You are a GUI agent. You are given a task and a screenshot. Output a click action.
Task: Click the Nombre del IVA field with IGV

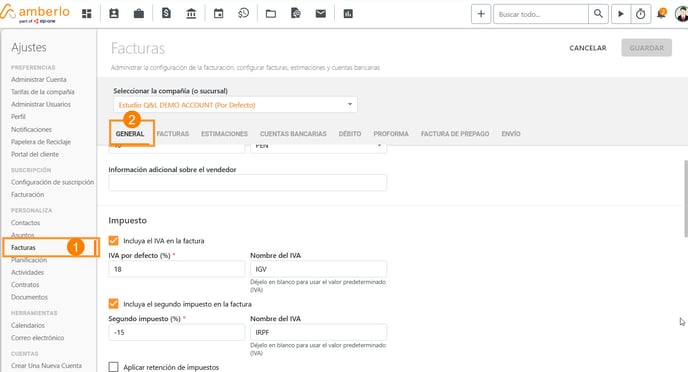[x=319, y=269]
